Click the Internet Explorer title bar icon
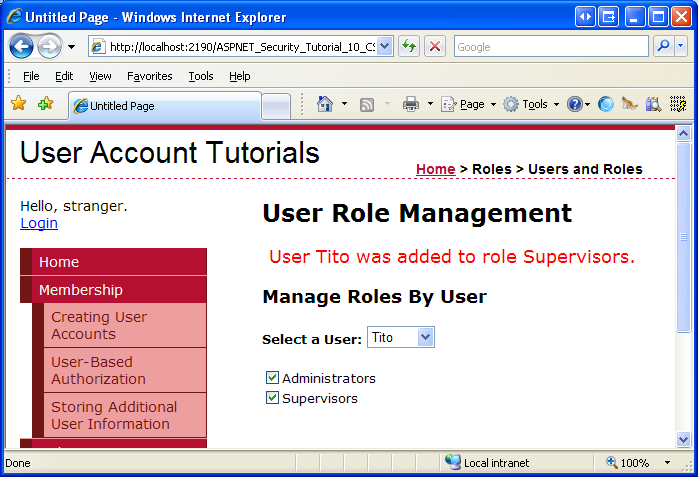 (x=14, y=17)
